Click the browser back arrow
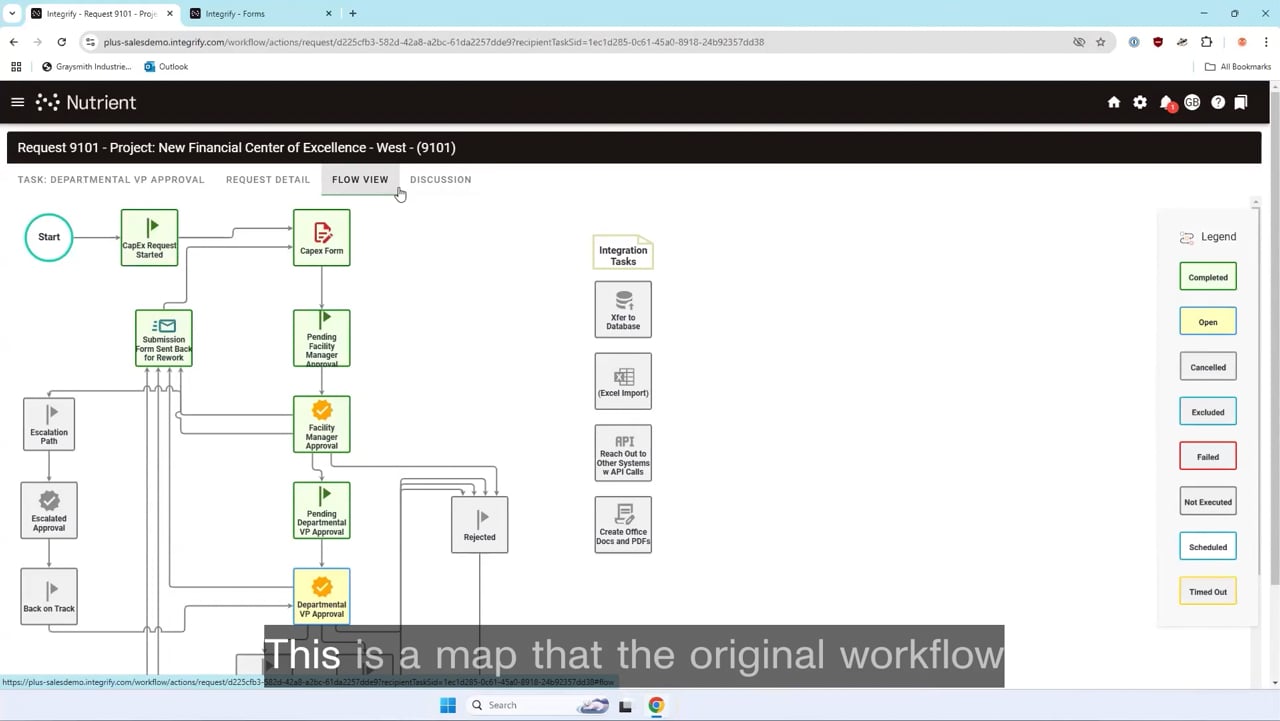This screenshot has width=1280, height=721. point(13,42)
